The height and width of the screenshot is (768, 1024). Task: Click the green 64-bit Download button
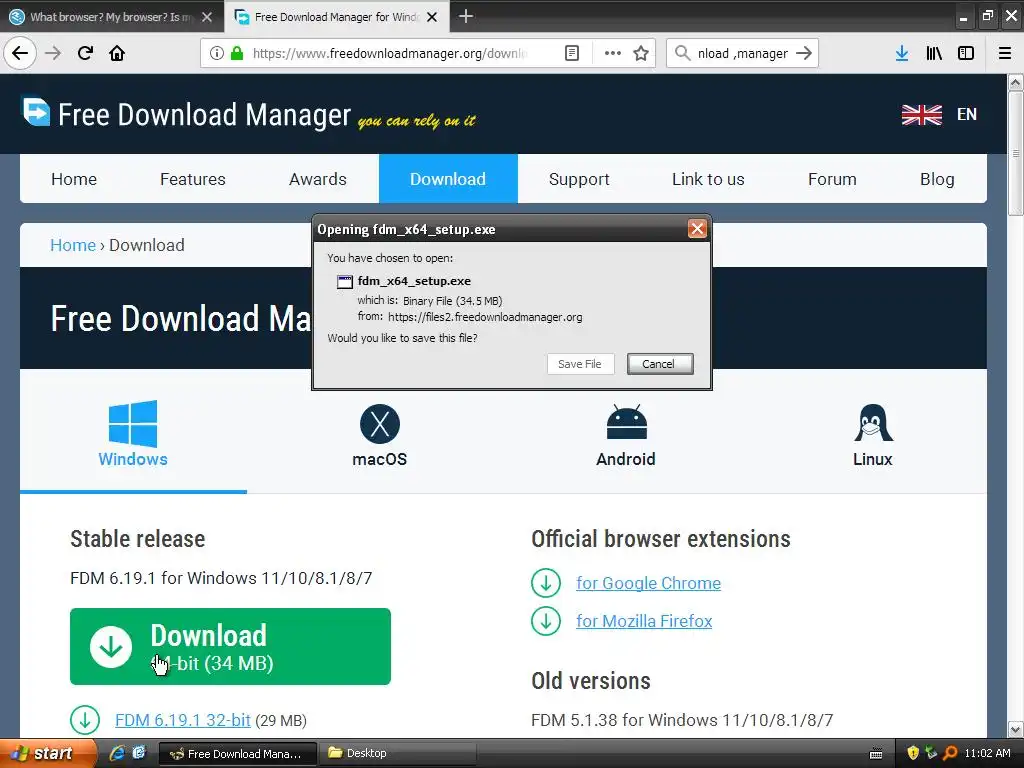(231, 647)
